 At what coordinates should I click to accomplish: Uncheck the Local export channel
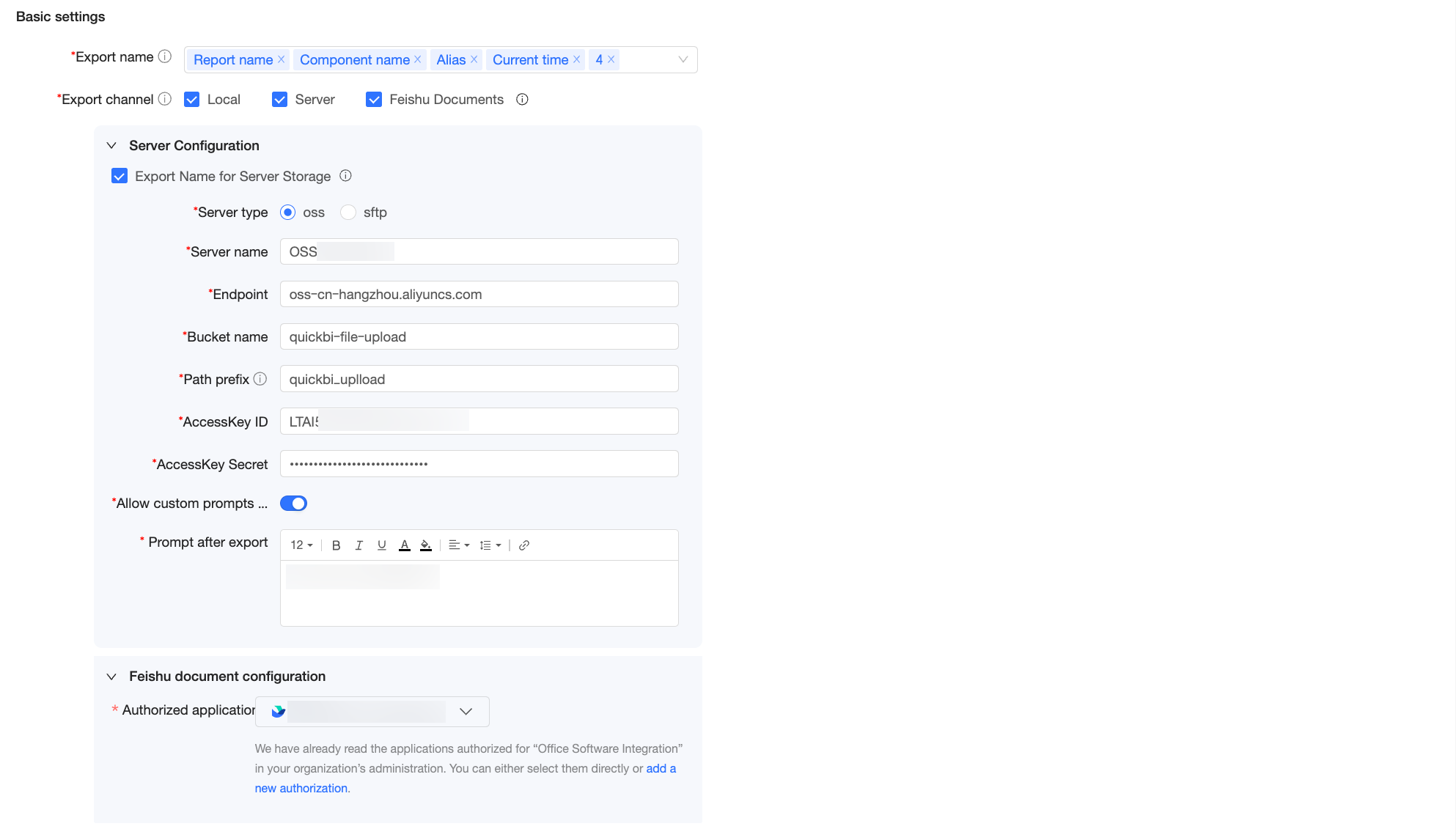pyautogui.click(x=192, y=100)
